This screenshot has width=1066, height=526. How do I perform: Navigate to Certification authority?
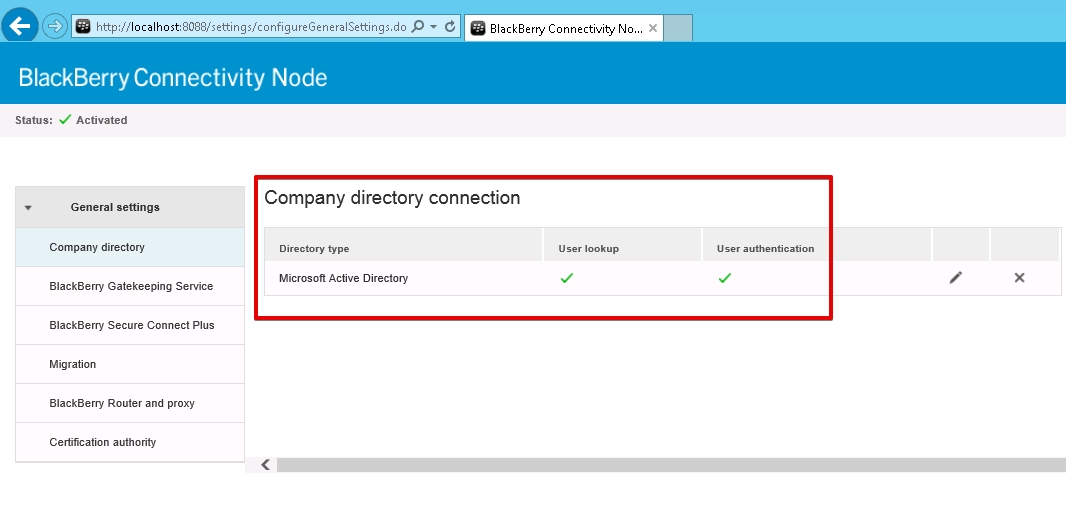click(x=103, y=442)
